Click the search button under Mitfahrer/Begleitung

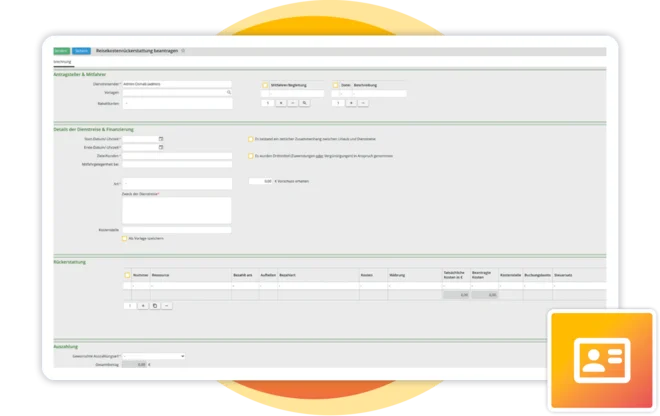(304, 103)
